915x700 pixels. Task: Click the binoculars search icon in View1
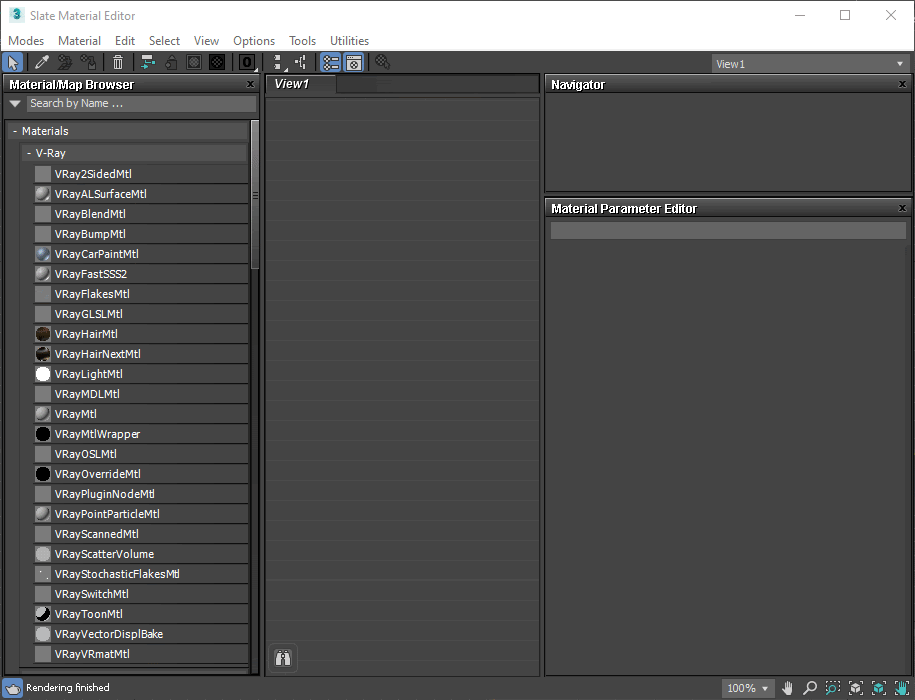[283, 658]
